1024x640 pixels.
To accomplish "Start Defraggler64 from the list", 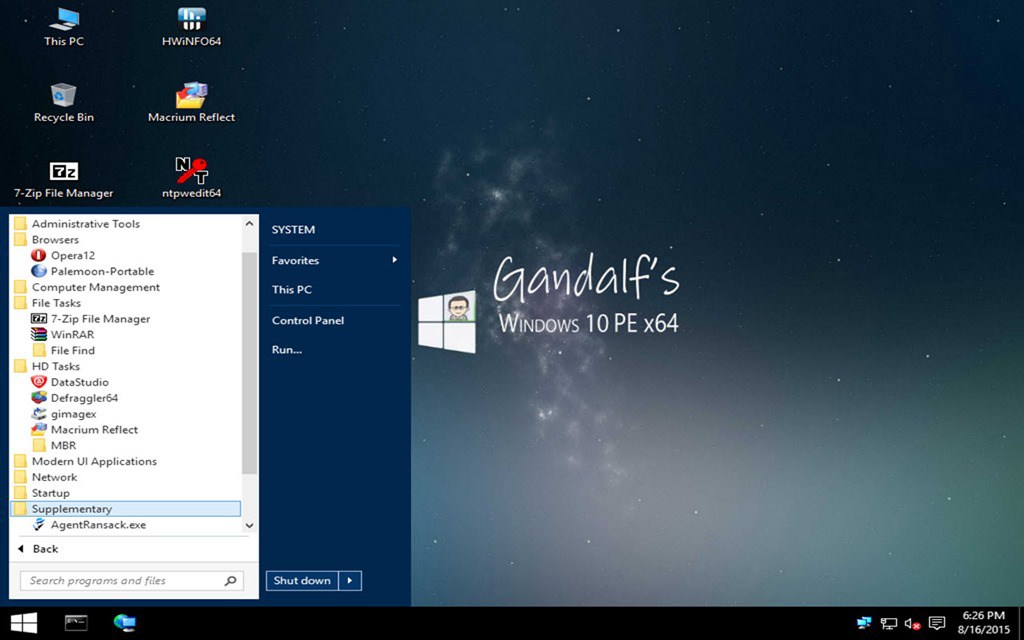I will point(74,398).
